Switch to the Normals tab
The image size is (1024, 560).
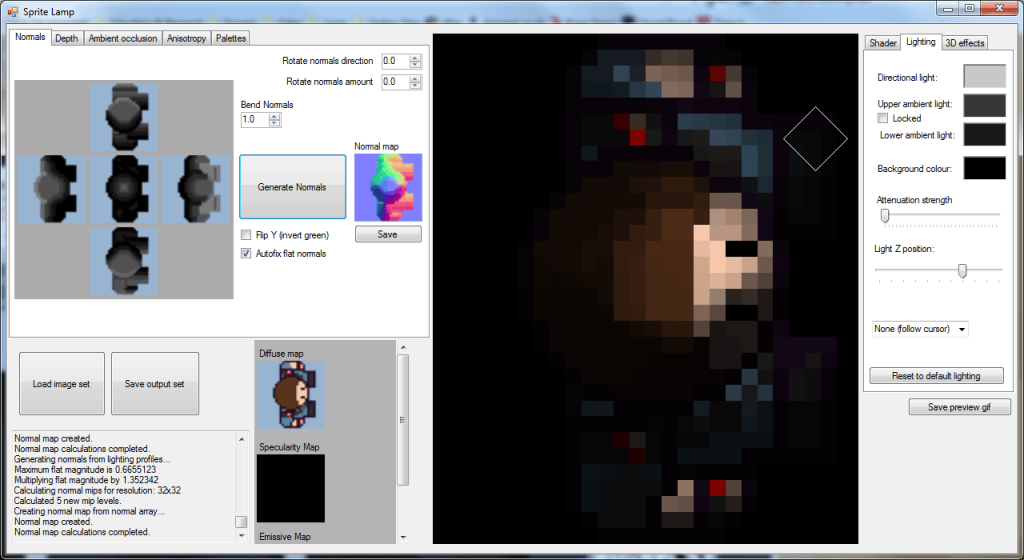[30, 37]
